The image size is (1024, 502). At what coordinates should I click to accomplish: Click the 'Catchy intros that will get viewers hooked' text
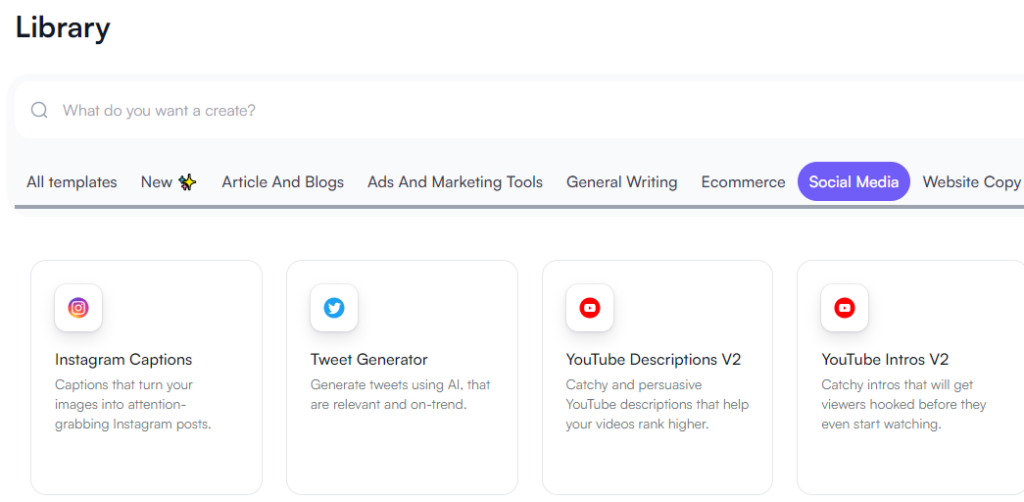coord(904,405)
